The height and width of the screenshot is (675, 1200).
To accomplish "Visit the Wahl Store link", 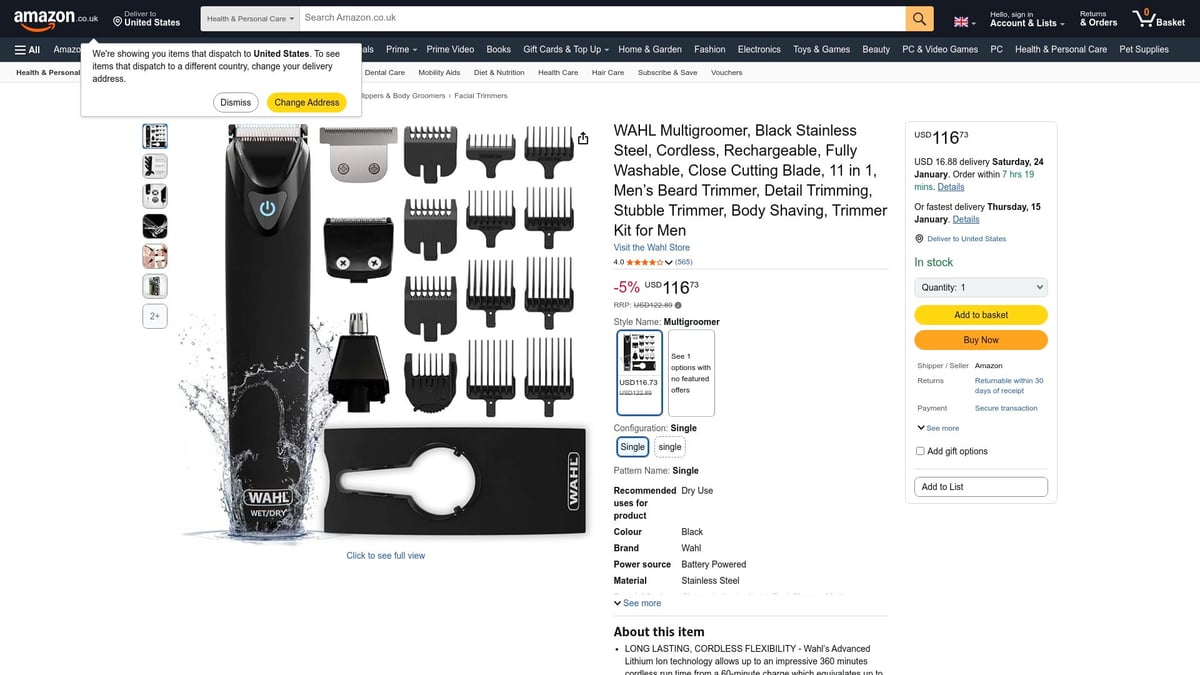I will click(651, 247).
